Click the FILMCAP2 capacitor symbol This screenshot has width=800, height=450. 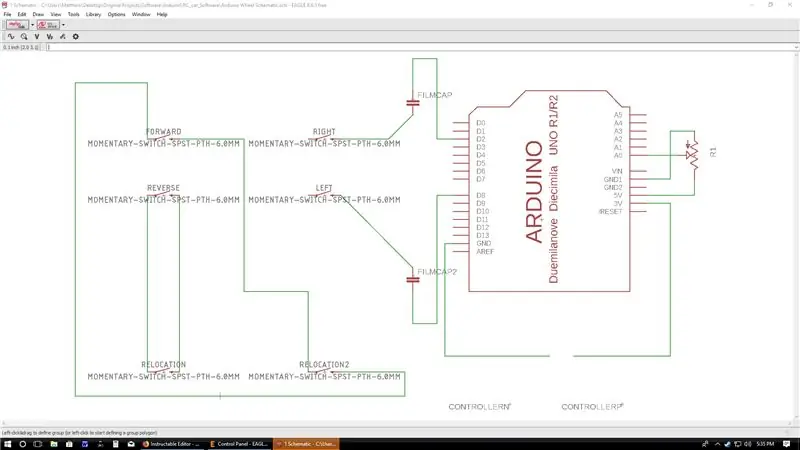pos(413,280)
